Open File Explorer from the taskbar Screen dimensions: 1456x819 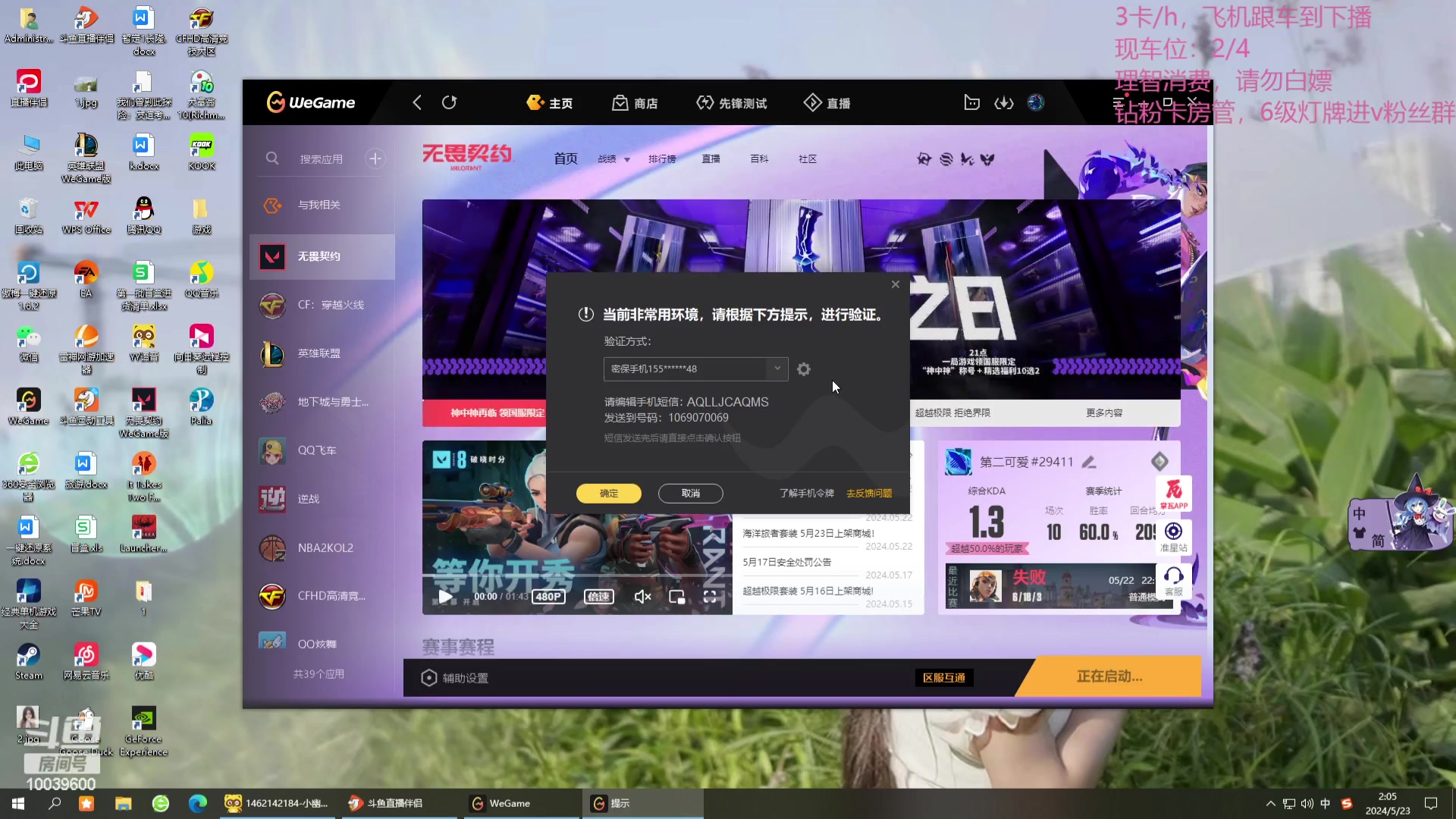123,804
